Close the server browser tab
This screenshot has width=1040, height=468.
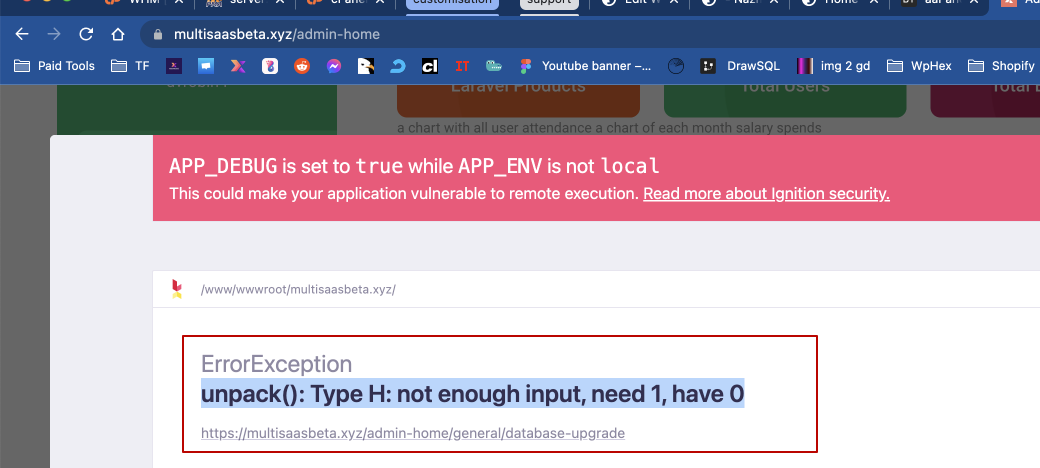click(x=280, y=3)
